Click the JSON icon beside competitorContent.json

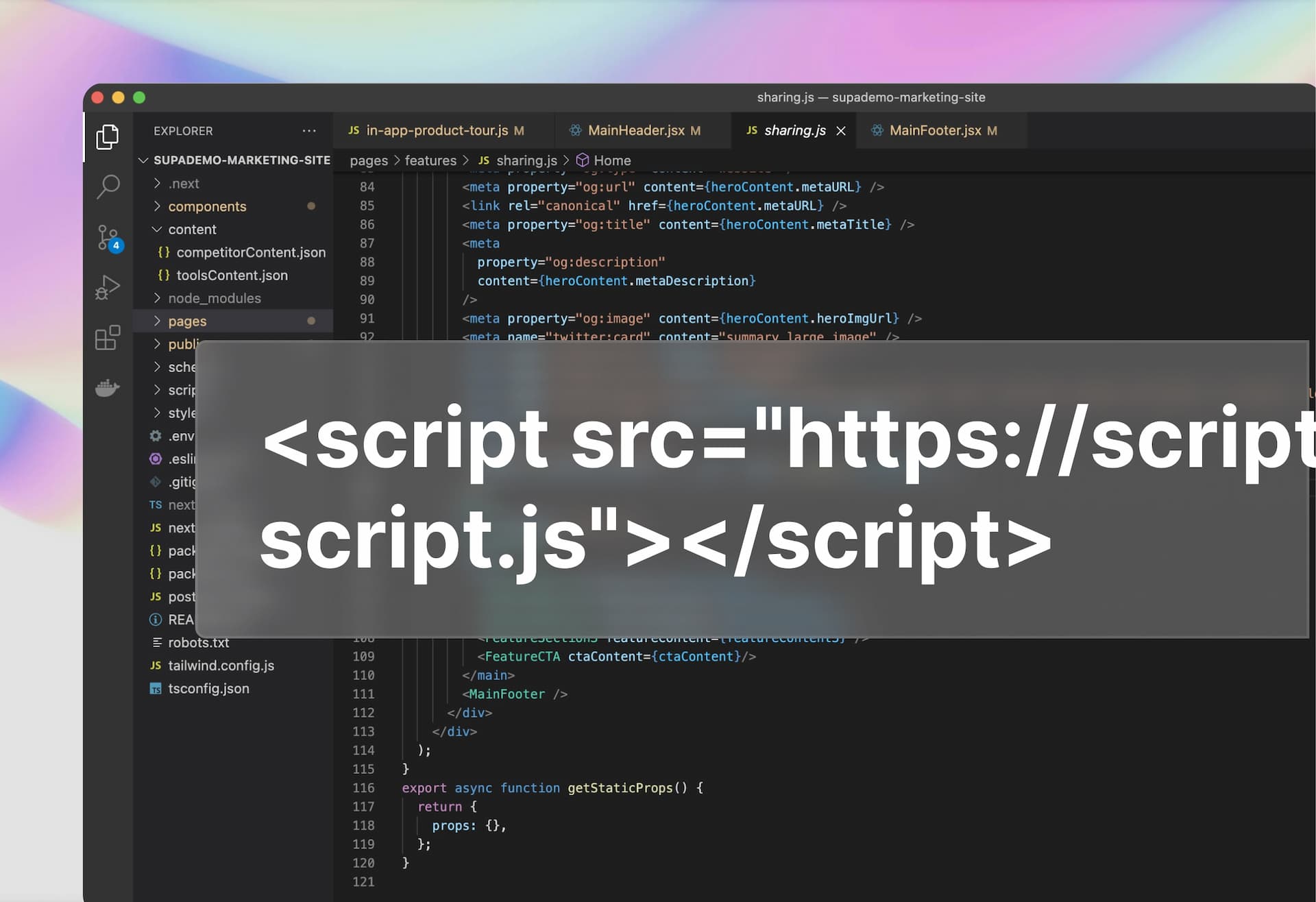point(164,252)
